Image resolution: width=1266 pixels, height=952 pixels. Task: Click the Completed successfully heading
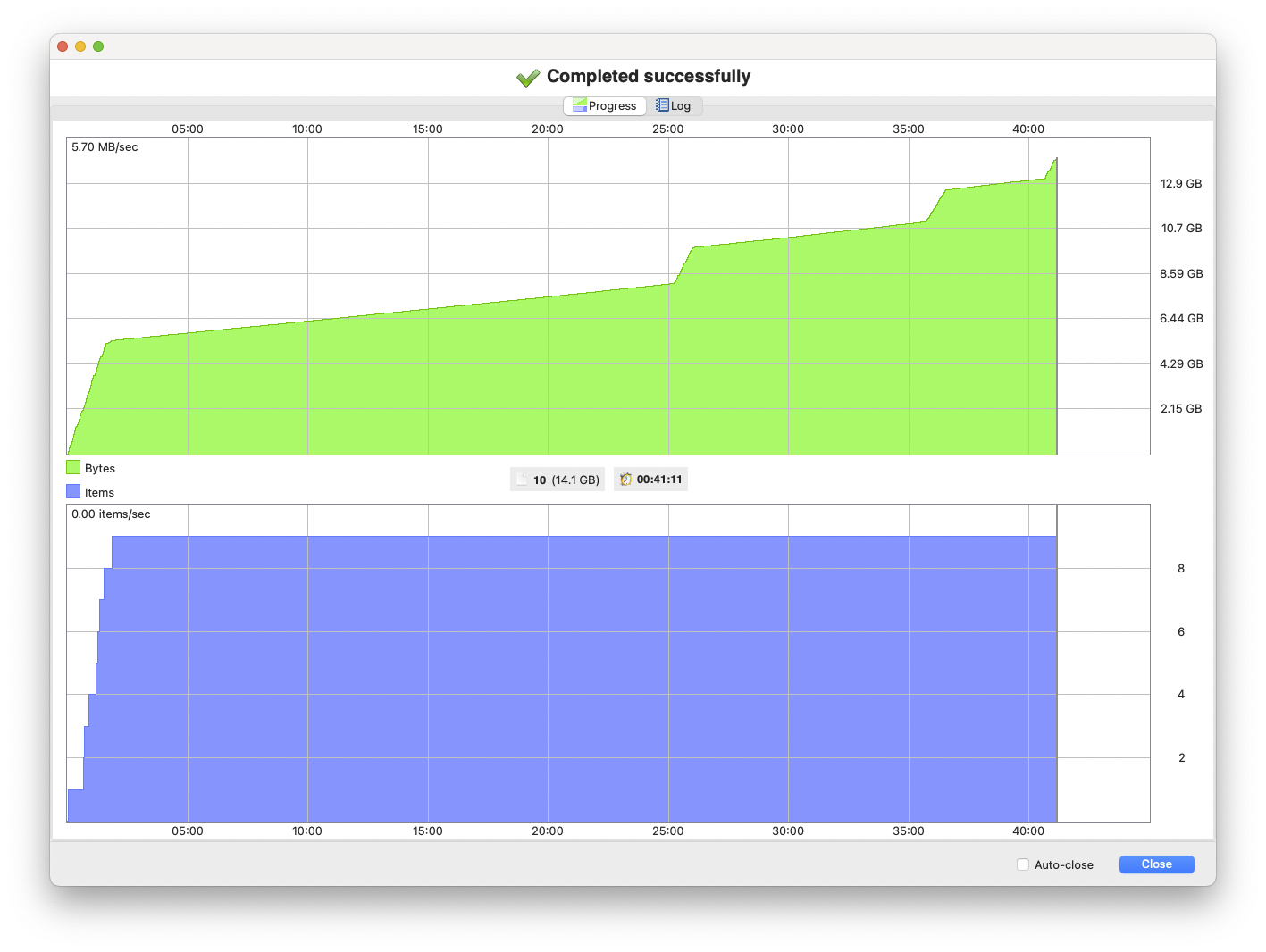click(649, 77)
